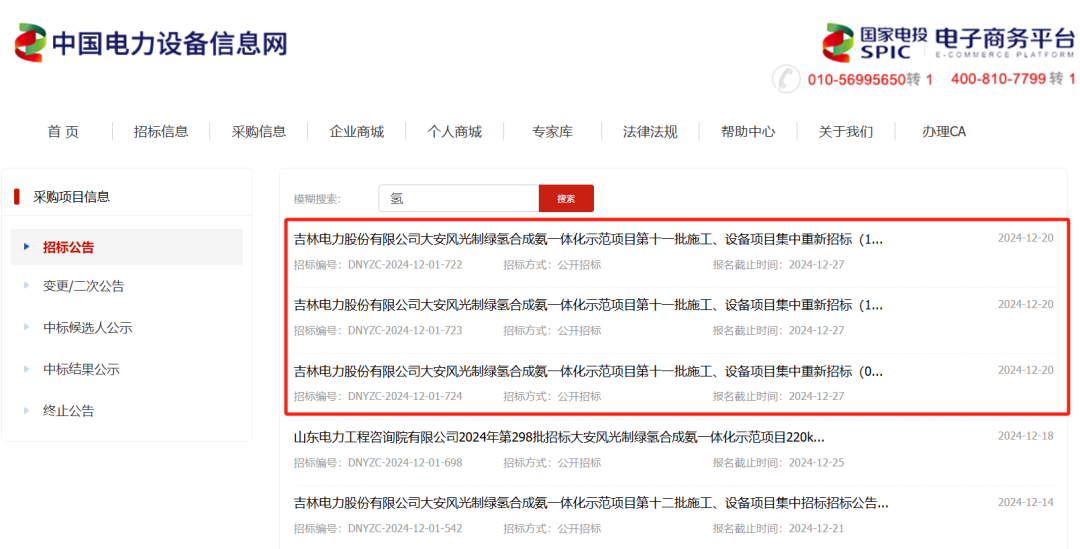Click the 中国电力设备信息网 site logo
Screen dimensions: 1080x549
[x=152, y=43]
